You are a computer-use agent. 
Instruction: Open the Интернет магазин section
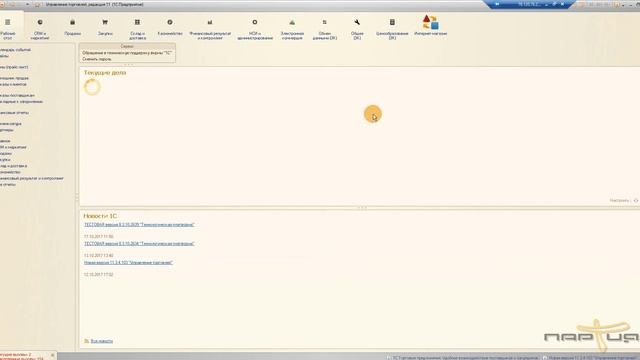point(431,26)
